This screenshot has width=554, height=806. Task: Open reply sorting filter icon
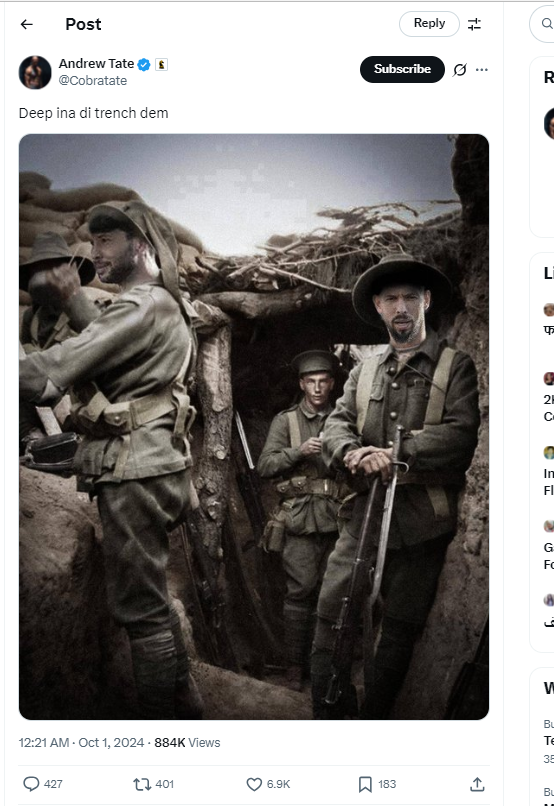(x=474, y=24)
